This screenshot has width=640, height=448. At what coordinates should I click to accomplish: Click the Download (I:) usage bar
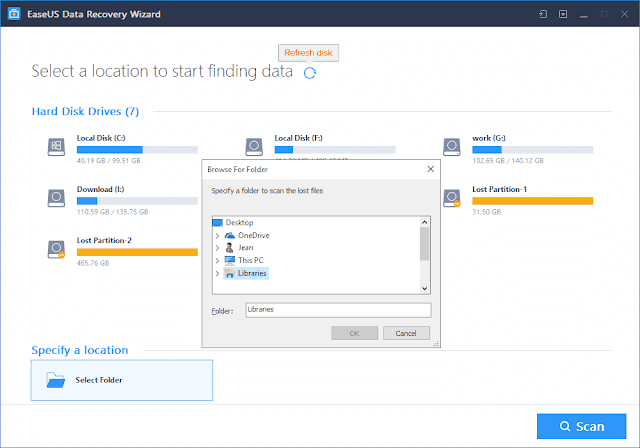(x=137, y=201)
